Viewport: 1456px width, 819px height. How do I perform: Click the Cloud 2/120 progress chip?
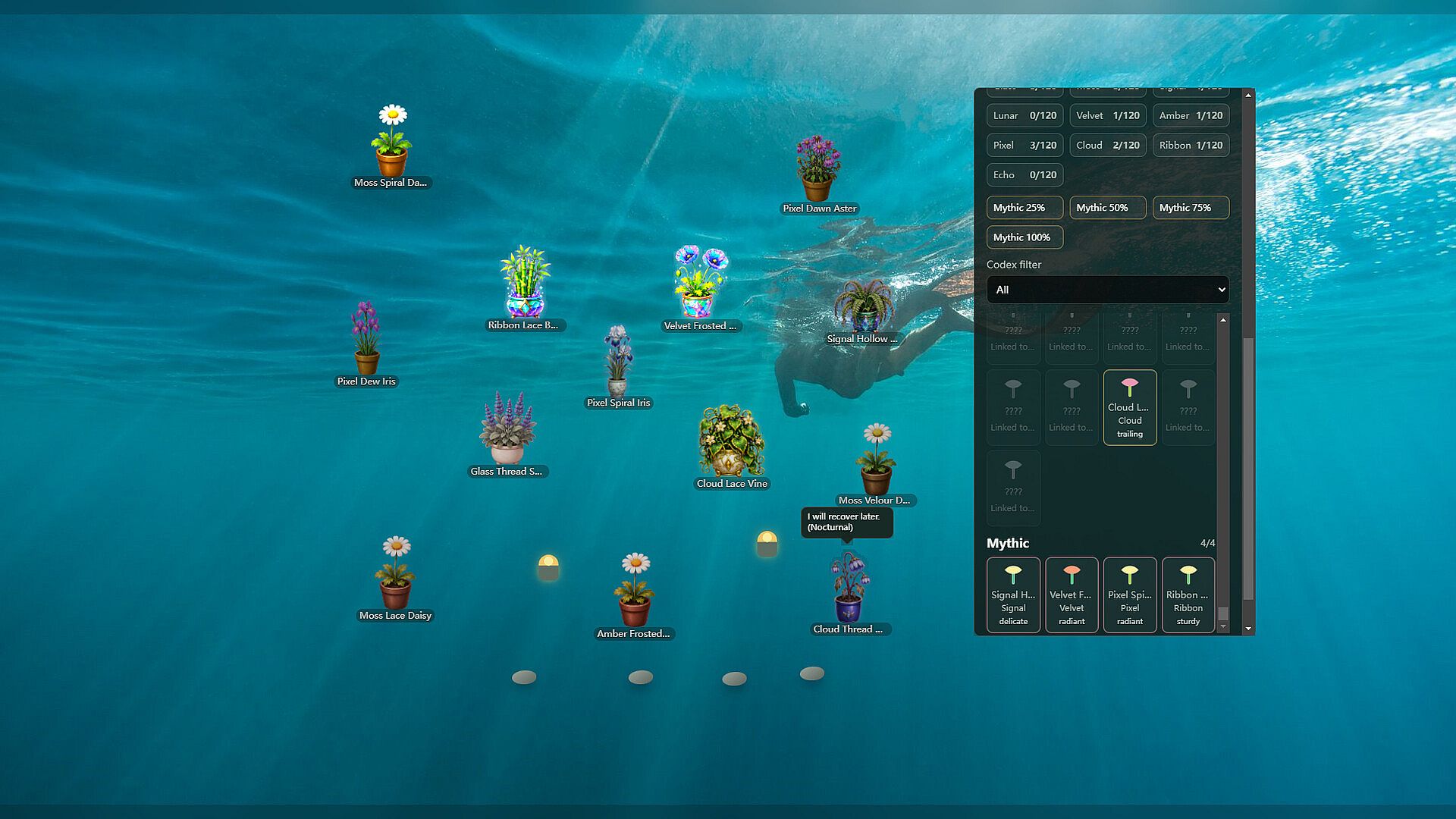1108,145
